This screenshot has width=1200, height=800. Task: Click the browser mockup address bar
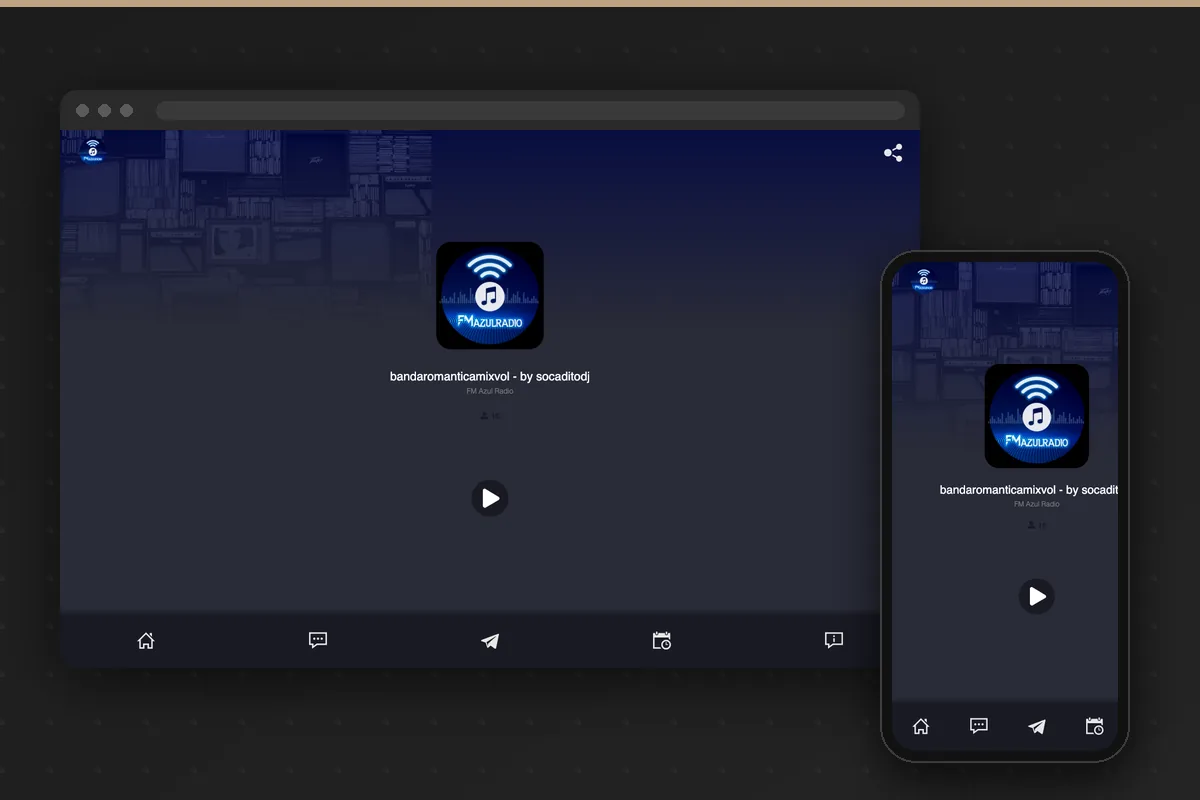[x=530, y=111]
